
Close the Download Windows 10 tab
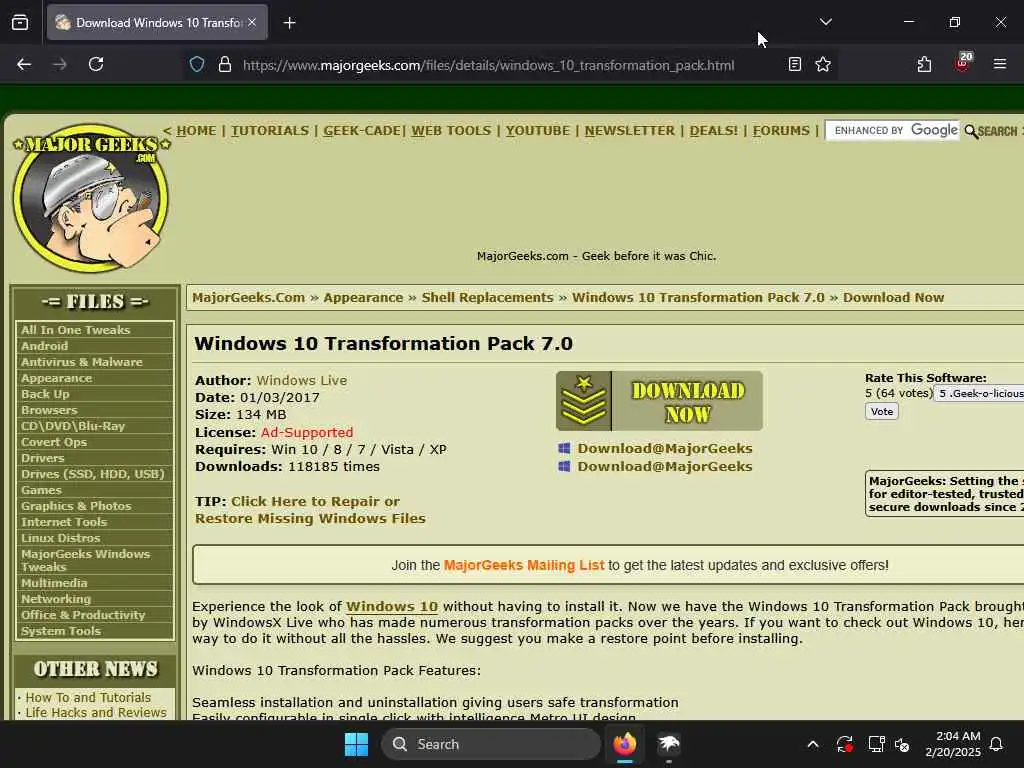(x=252, y=22)
